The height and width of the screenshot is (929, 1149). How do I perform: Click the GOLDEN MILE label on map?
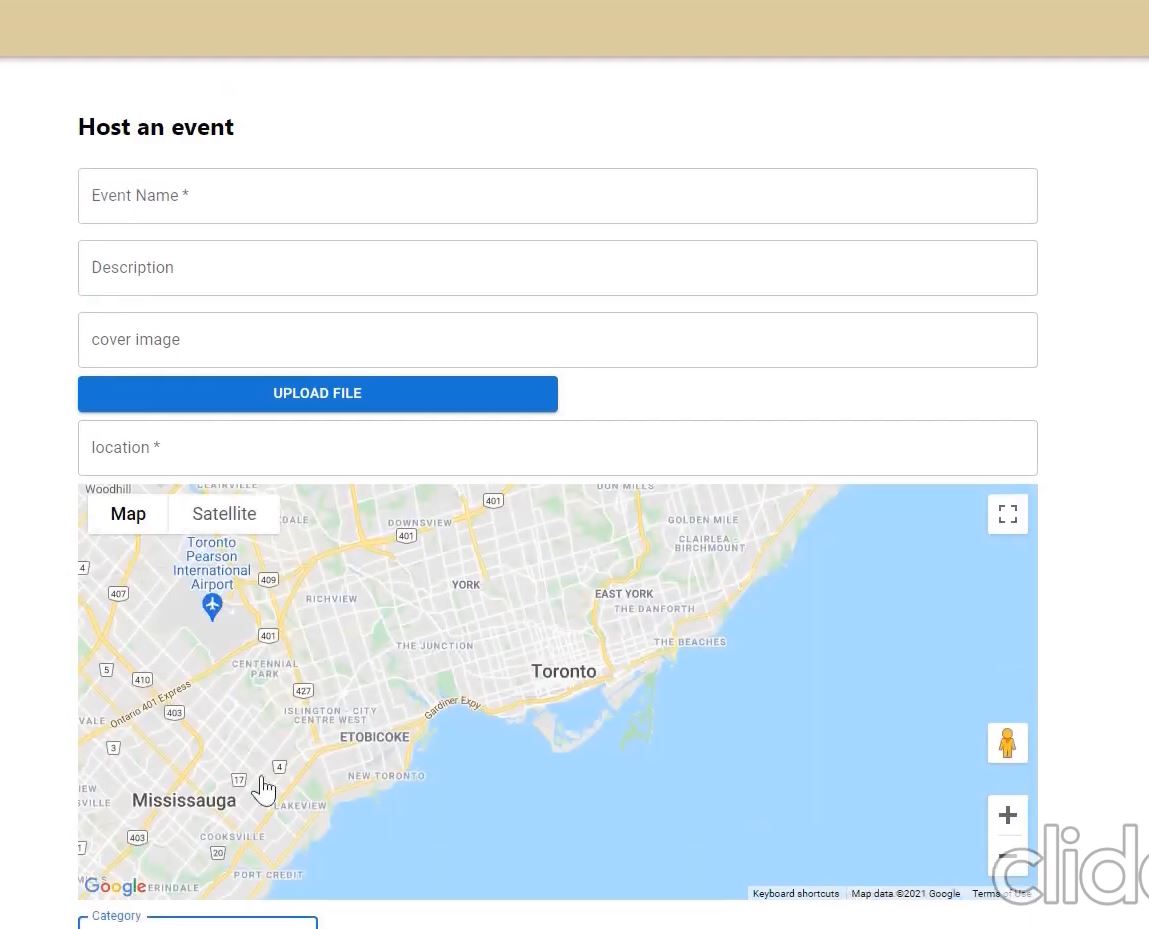pyautogui.click(x=703, y=519)
